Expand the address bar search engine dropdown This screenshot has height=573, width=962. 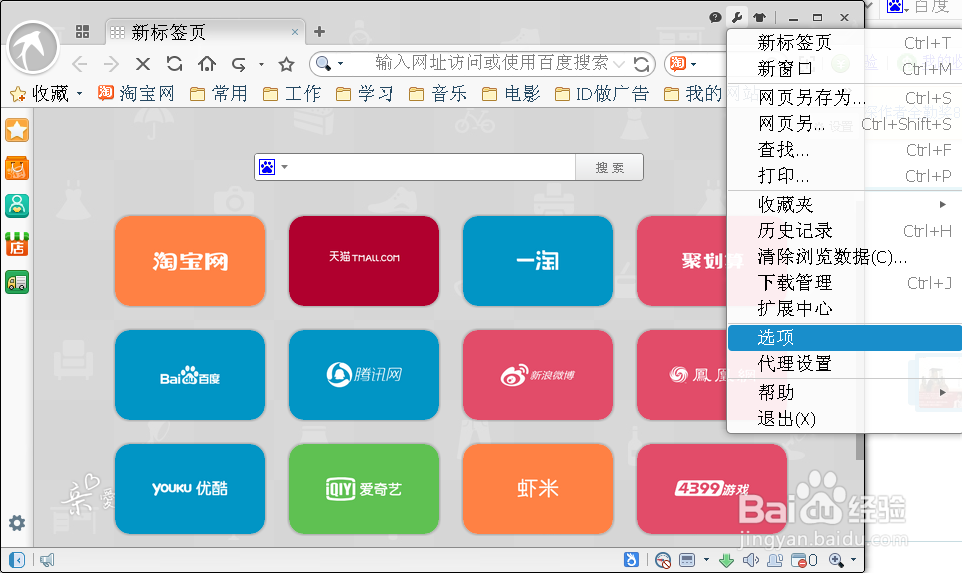(x=341, y=63)
